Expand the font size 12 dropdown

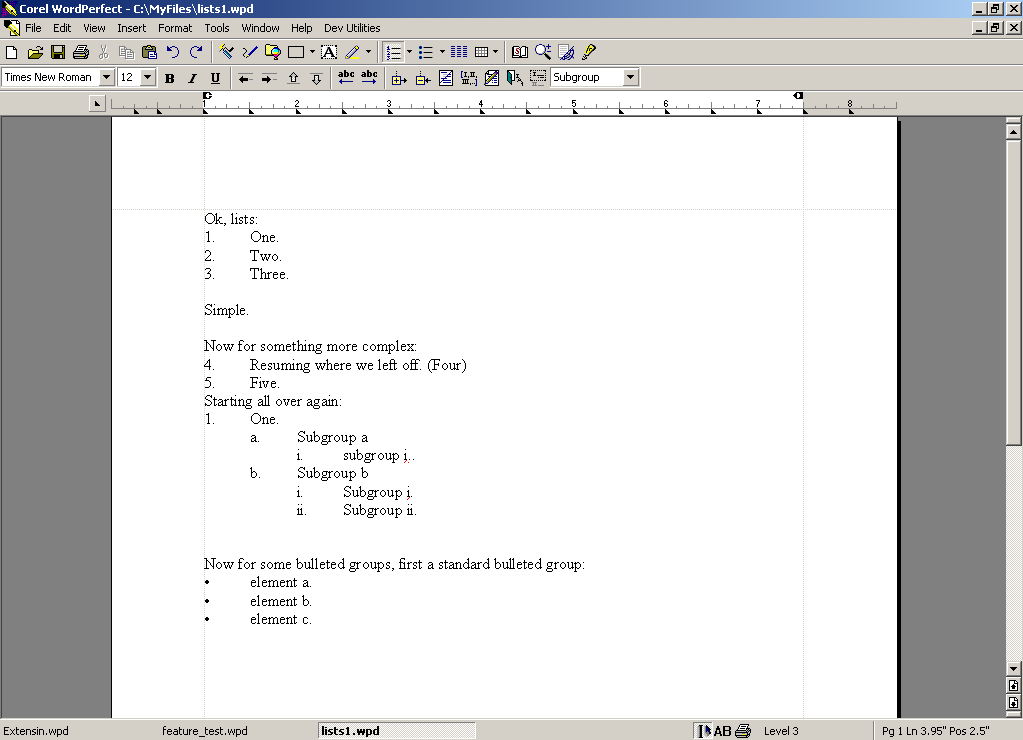tap(148, 77)
